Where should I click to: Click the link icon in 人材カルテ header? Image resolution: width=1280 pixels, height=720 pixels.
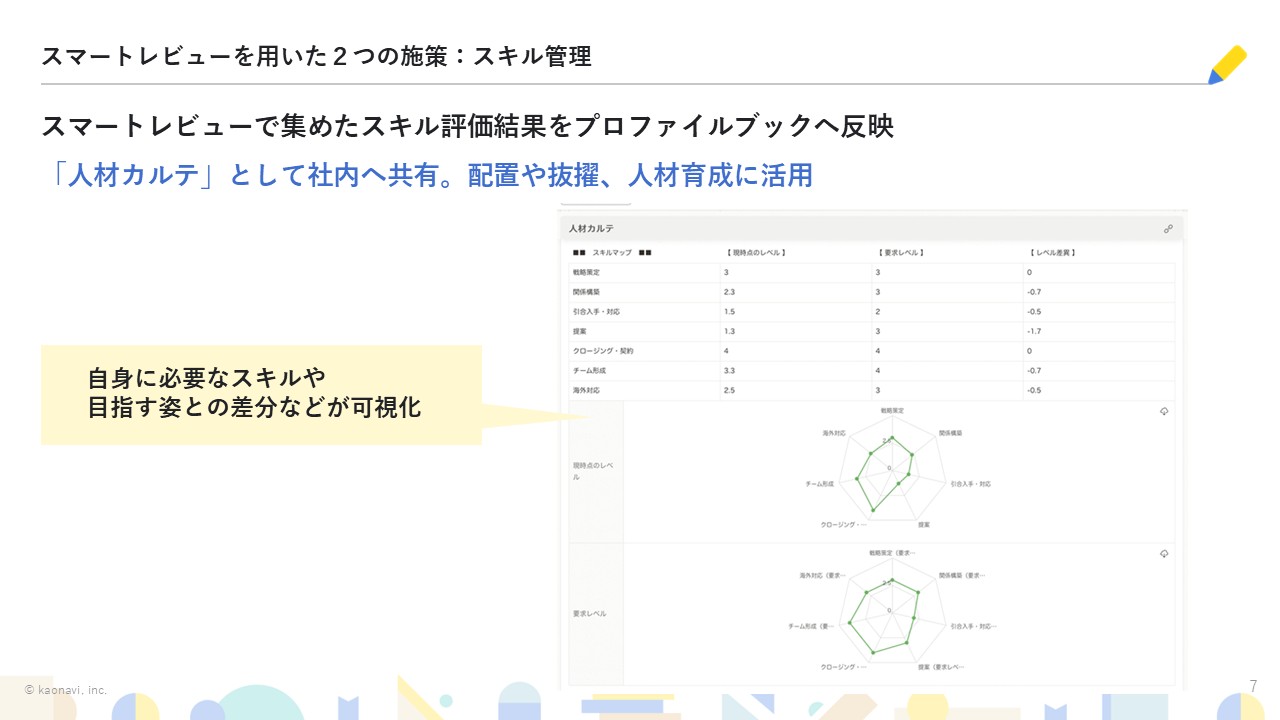click(x=1167, y=229)
